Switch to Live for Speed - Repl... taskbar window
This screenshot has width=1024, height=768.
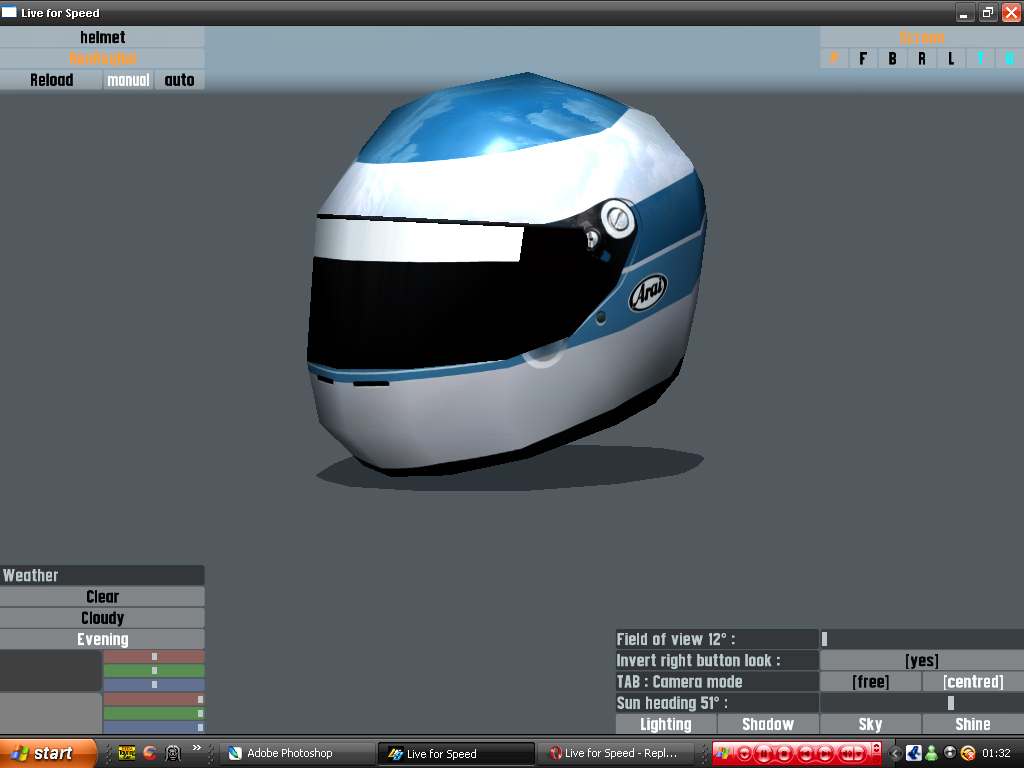tap(616, 753)
